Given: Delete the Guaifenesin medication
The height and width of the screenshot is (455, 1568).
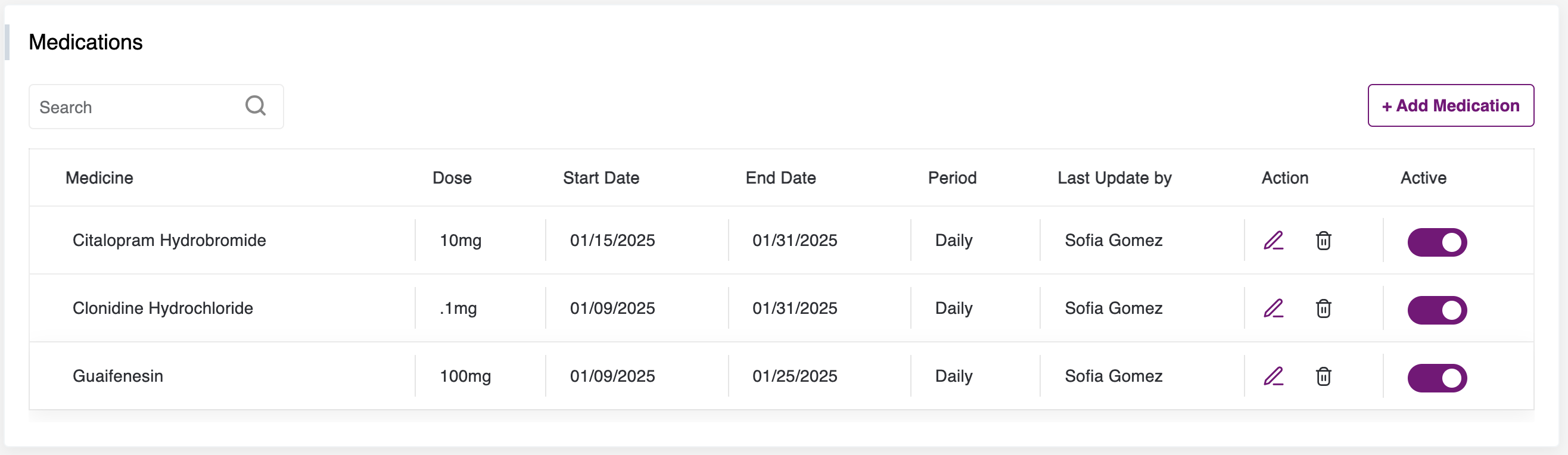Looking at the screenshot, I should pos(1323,376).
